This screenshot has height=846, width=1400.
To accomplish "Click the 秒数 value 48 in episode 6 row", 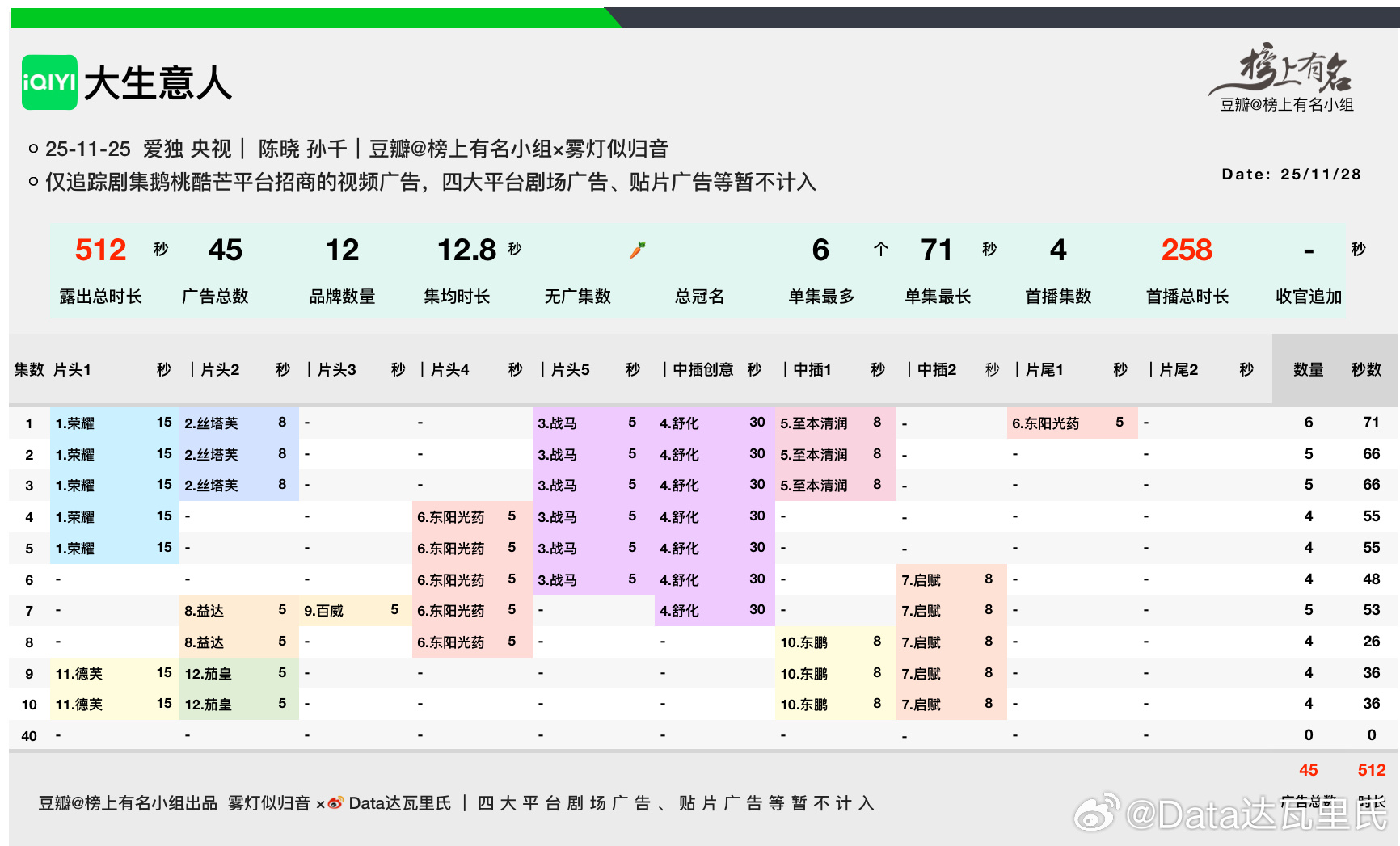I will pyautogui.click(x=1371, y=579).
